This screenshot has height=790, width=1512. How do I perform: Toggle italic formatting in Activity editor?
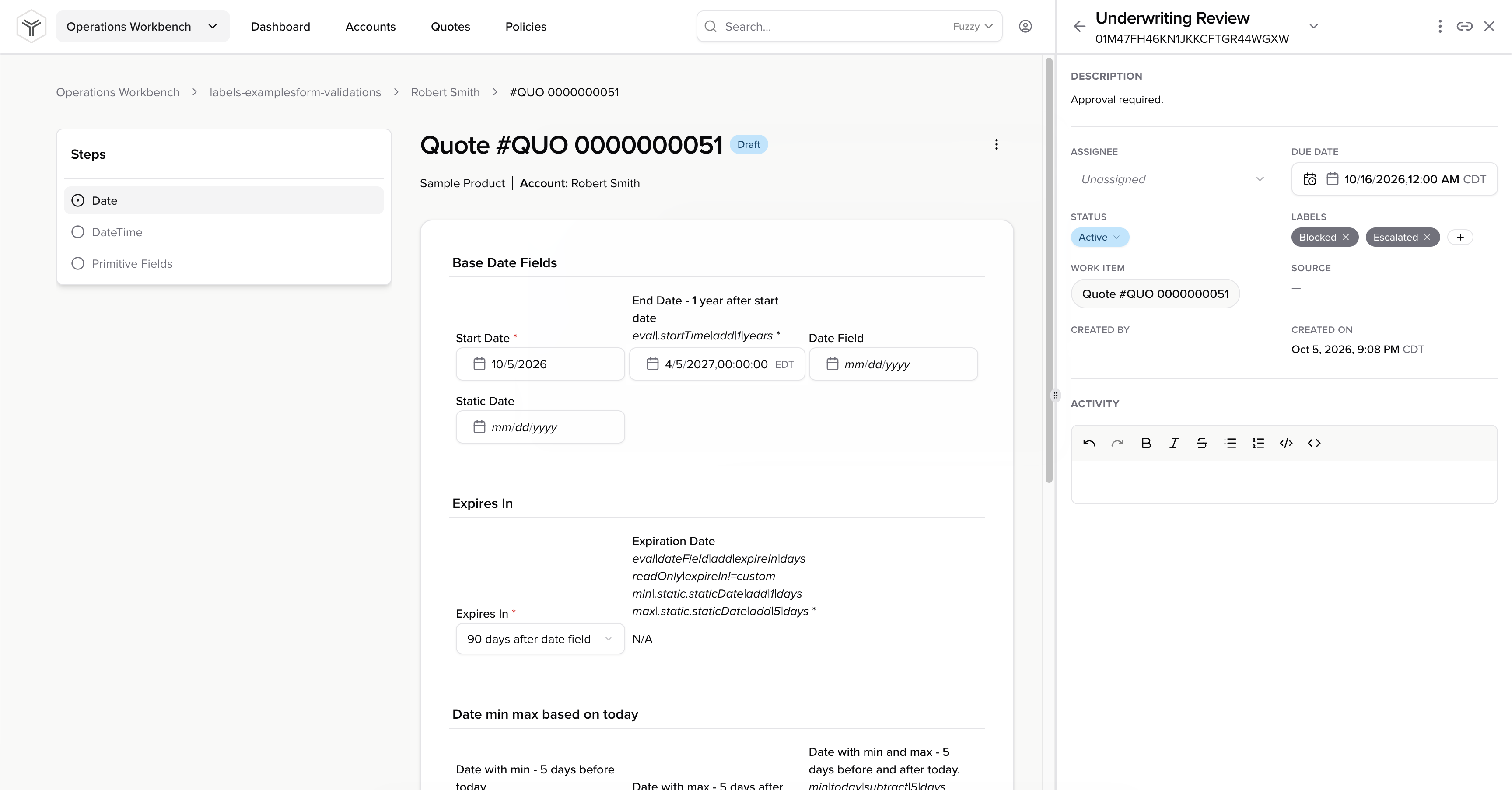[x=1174, y=443]
